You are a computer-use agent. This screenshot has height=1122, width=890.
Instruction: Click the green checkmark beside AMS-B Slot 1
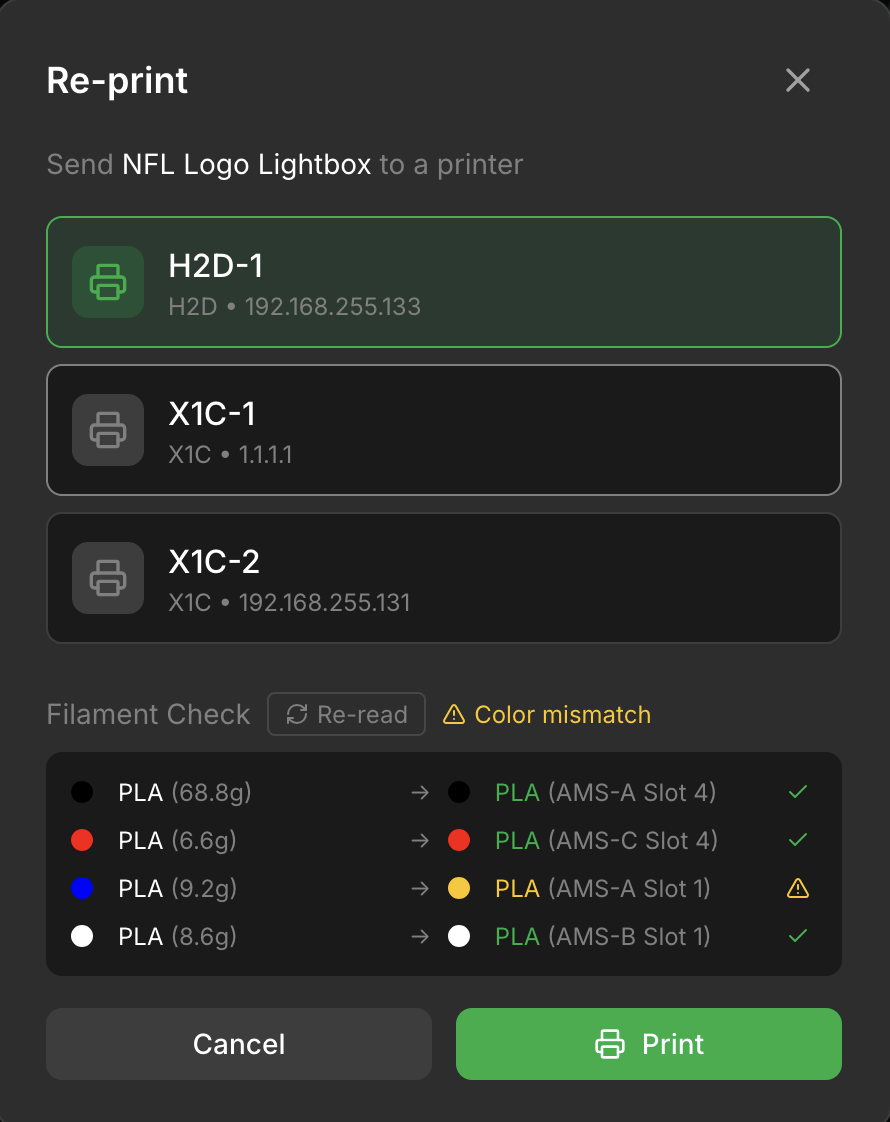coord(797,936)
